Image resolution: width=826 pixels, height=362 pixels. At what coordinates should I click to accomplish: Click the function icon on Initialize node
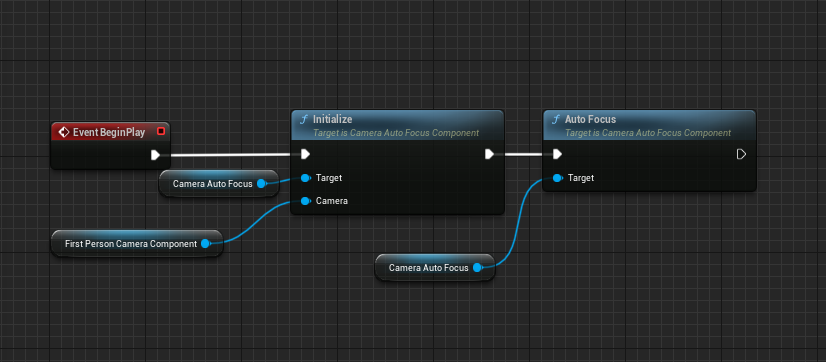tap(303, 120)
